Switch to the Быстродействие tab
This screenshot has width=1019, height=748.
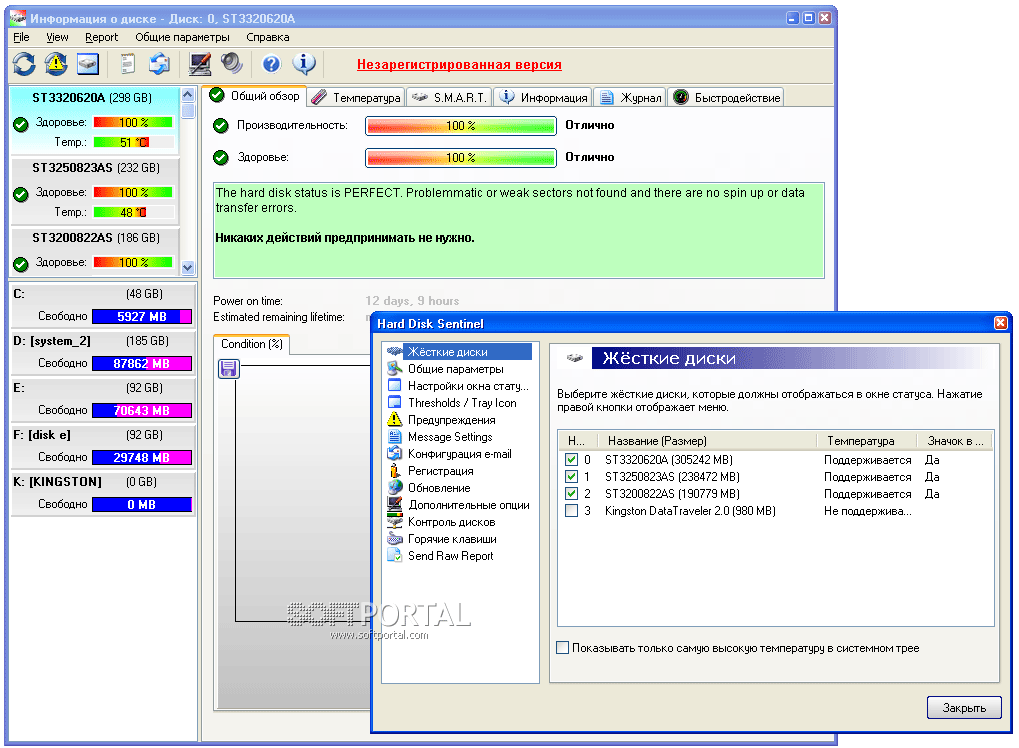click(x=726, y=97)
